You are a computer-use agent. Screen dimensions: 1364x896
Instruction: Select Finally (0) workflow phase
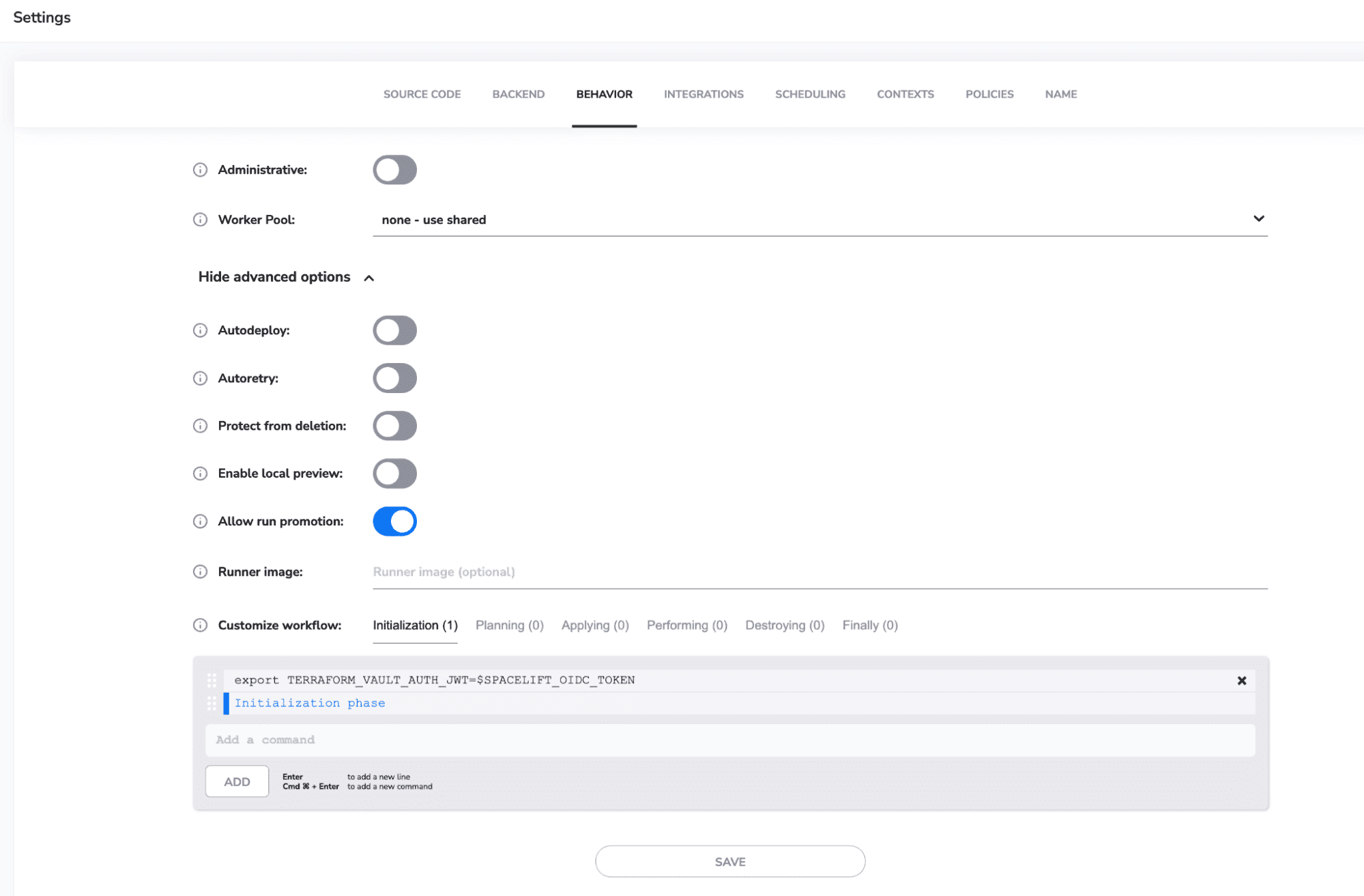(x=870, y=625)
